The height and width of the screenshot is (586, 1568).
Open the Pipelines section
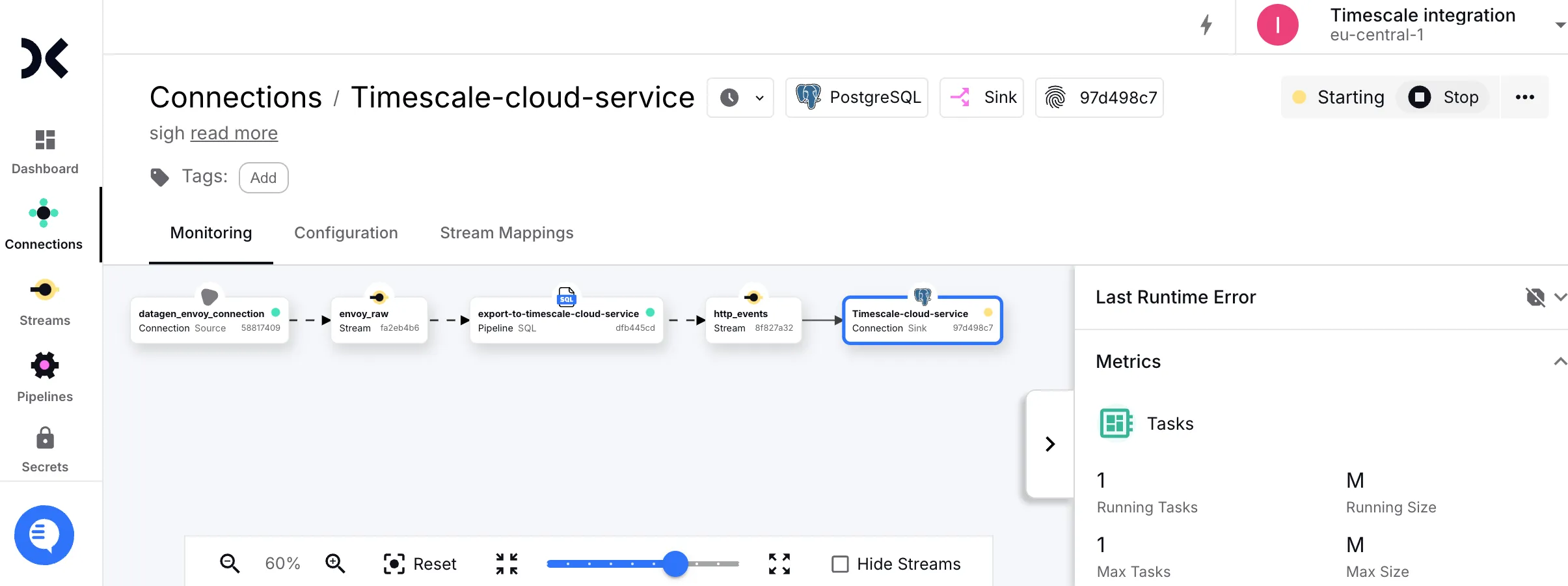(x=45, y=378)
